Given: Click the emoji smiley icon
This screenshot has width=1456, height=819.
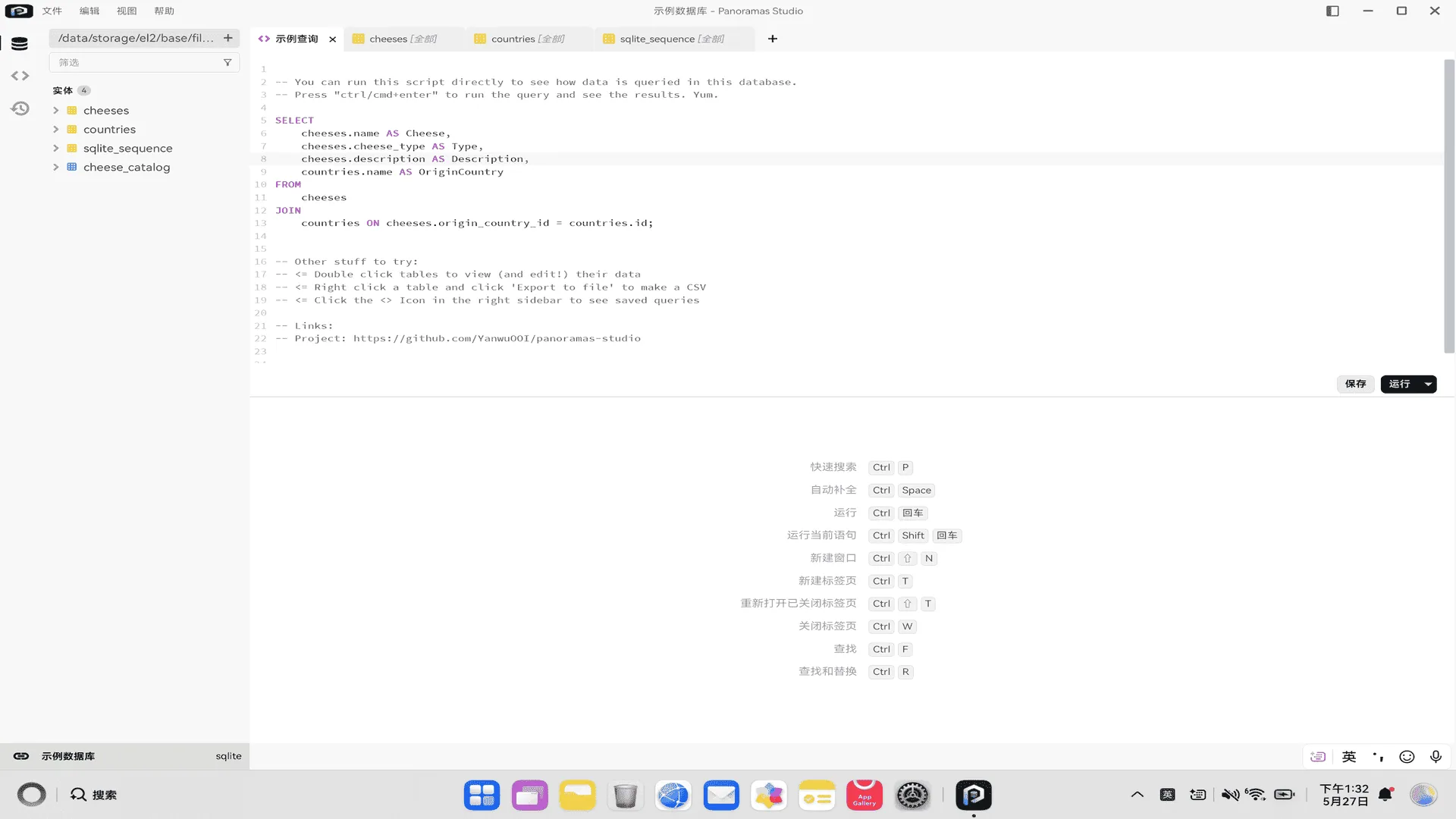Looking at the screenshot, I should click(x=1407, y=756).
